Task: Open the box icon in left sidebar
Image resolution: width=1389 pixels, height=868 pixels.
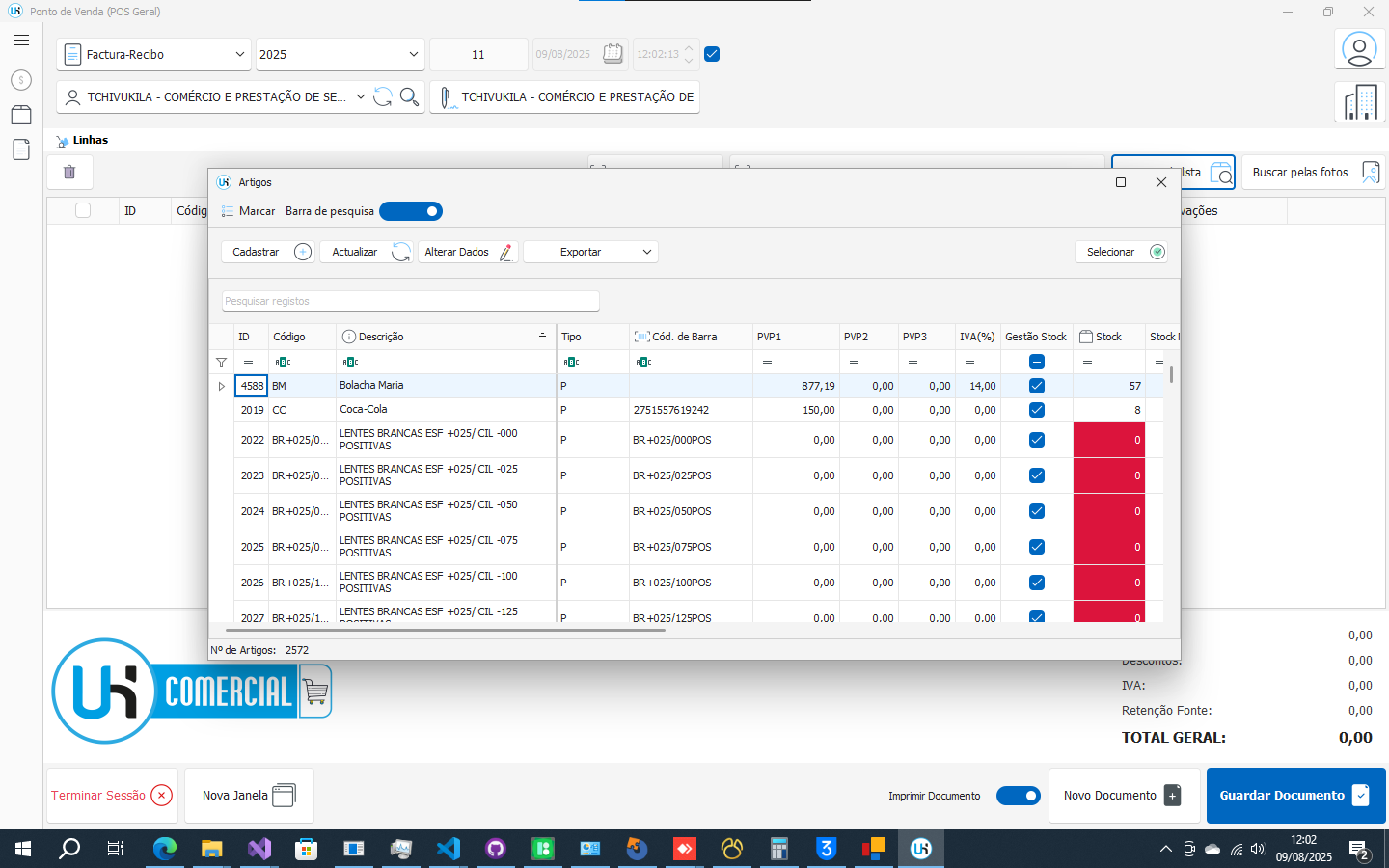Action: [x=21, y=115]
